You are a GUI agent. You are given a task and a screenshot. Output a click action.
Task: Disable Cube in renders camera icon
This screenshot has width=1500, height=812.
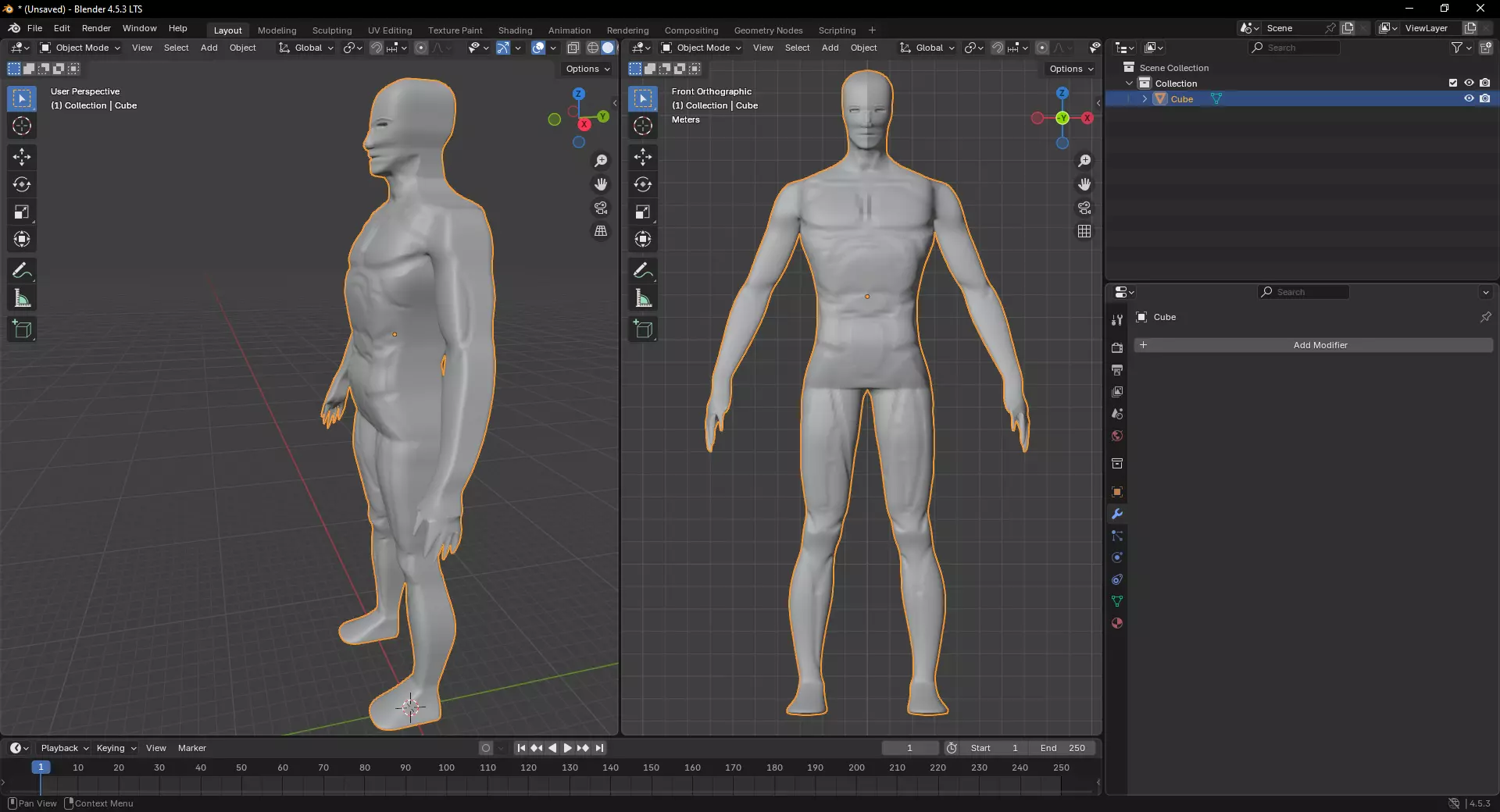tap(1485, 98)
